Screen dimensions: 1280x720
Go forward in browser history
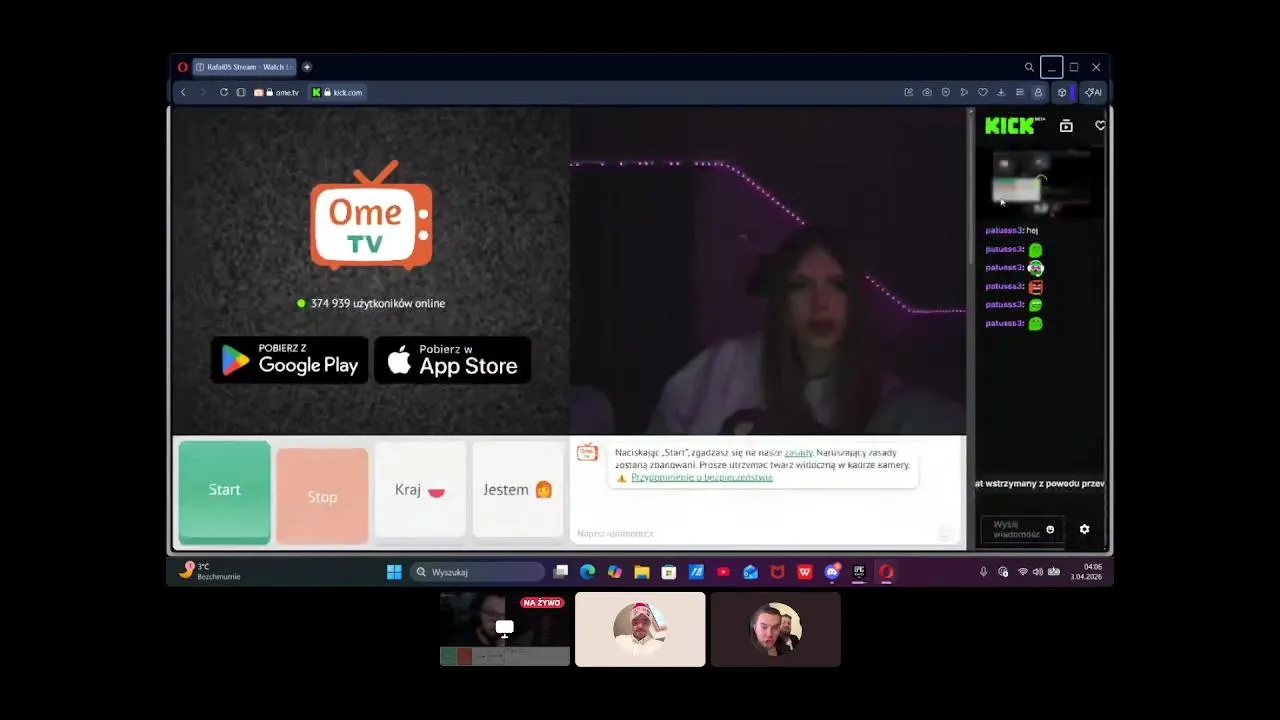tap(203, 92)
